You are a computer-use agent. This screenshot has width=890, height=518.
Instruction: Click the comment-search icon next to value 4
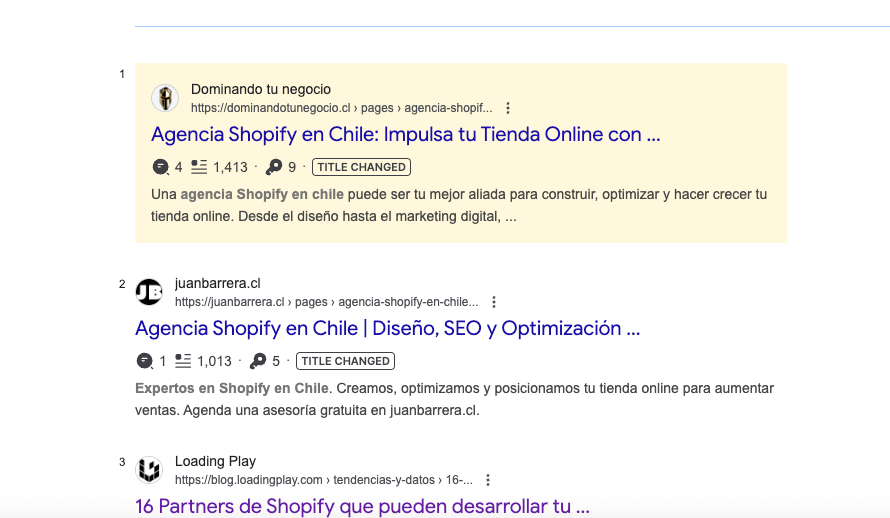pyautogui.click(x=161, y=167)
